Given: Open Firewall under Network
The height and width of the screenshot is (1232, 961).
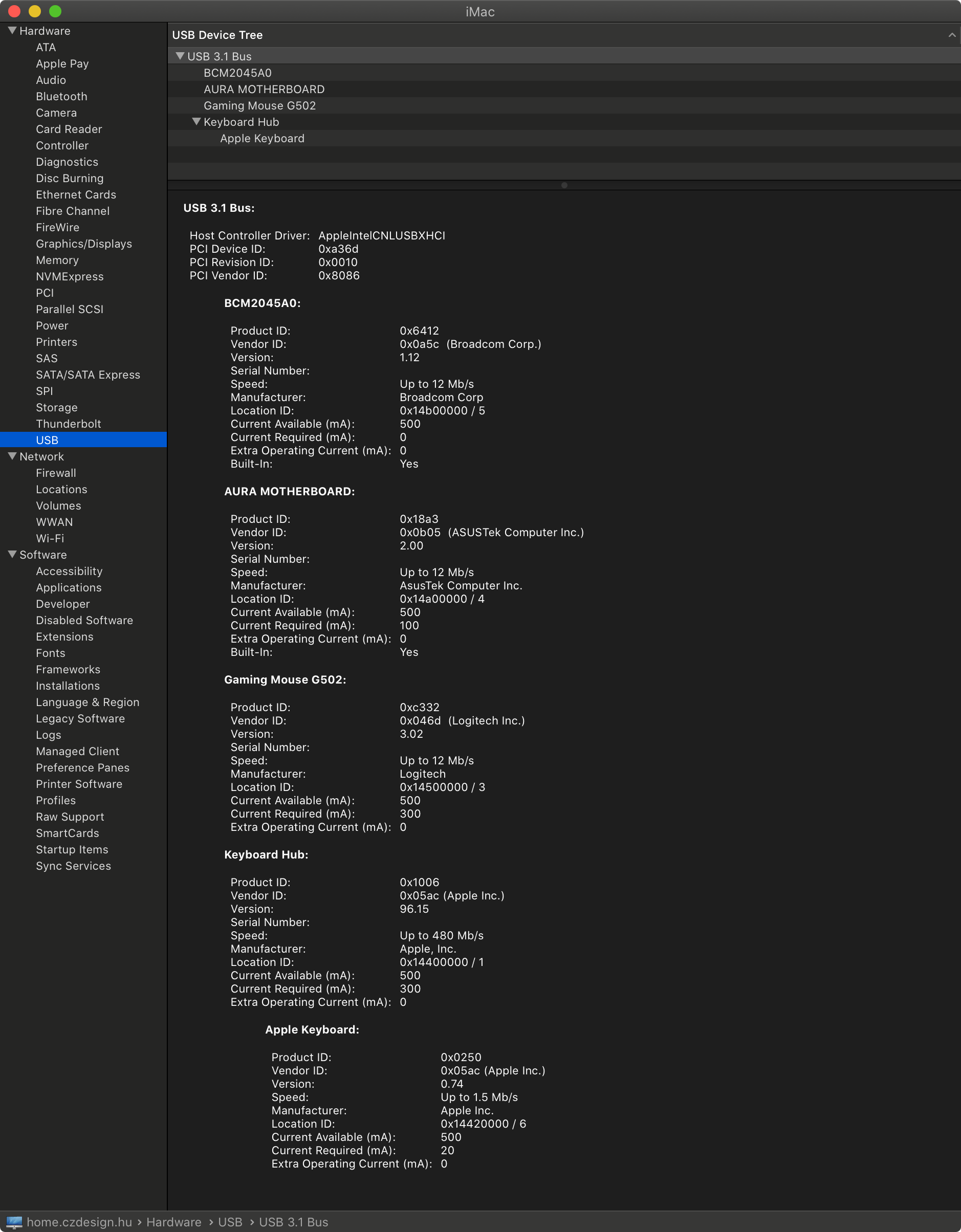Looking at the screenshot, I should point(56,473).
